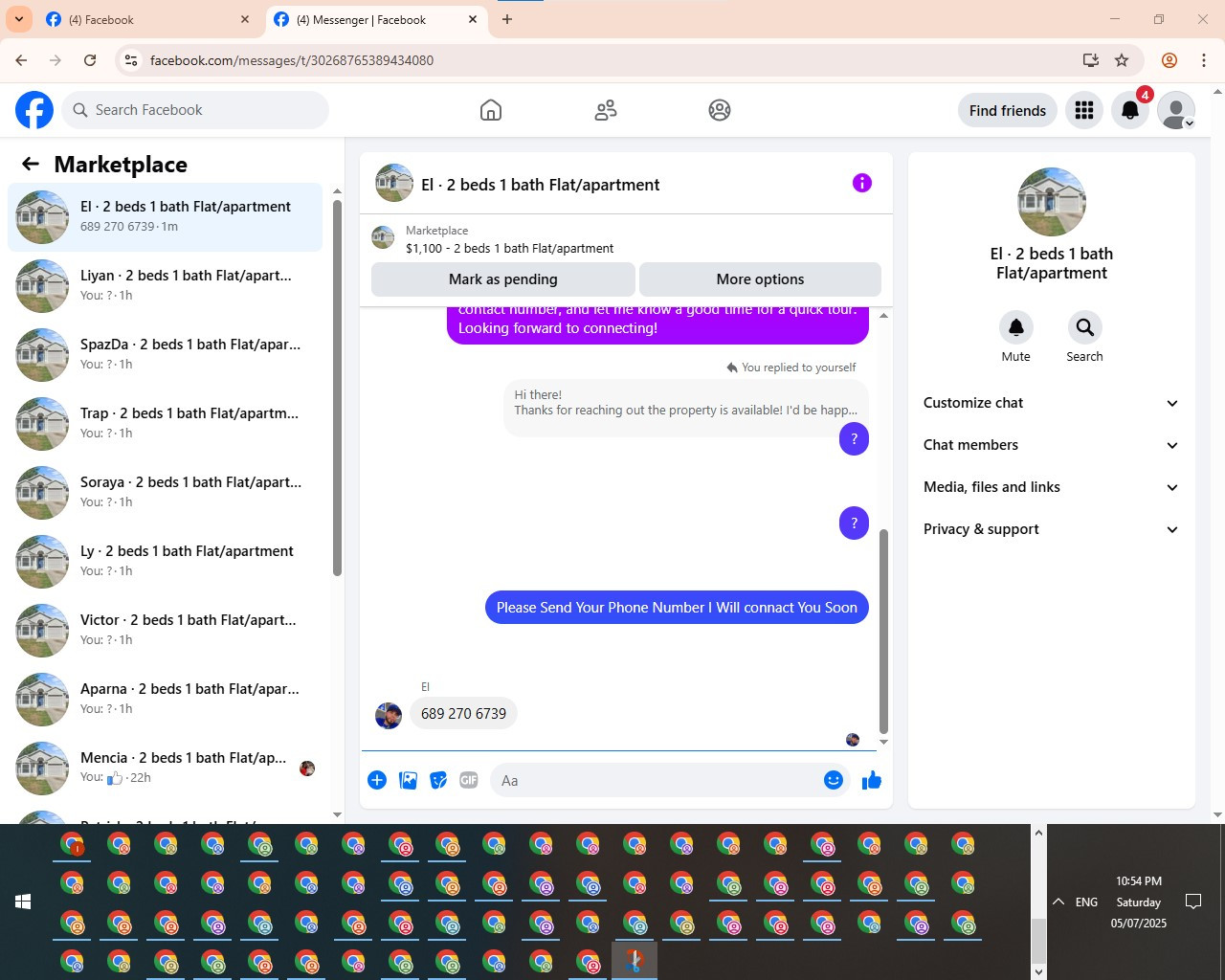Expand Customize chat section
1225x980 pixels.
(x=1051, y=403)
